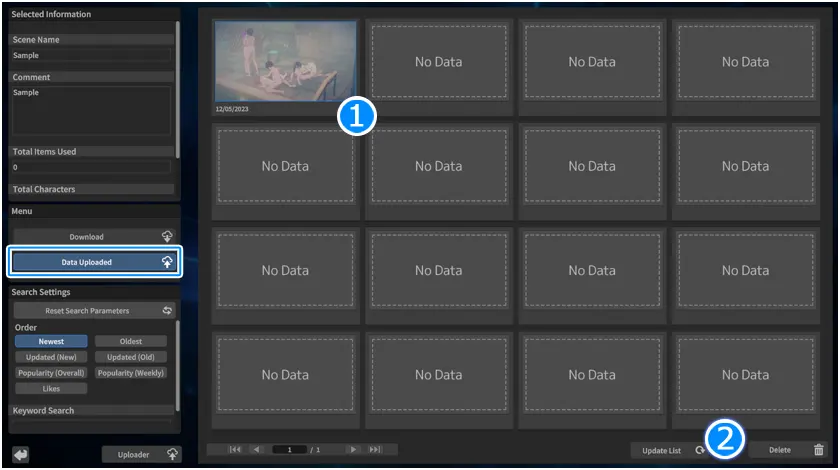Sort by Popularity (Weekly)

pyautogui.click(x=130, y=372)
